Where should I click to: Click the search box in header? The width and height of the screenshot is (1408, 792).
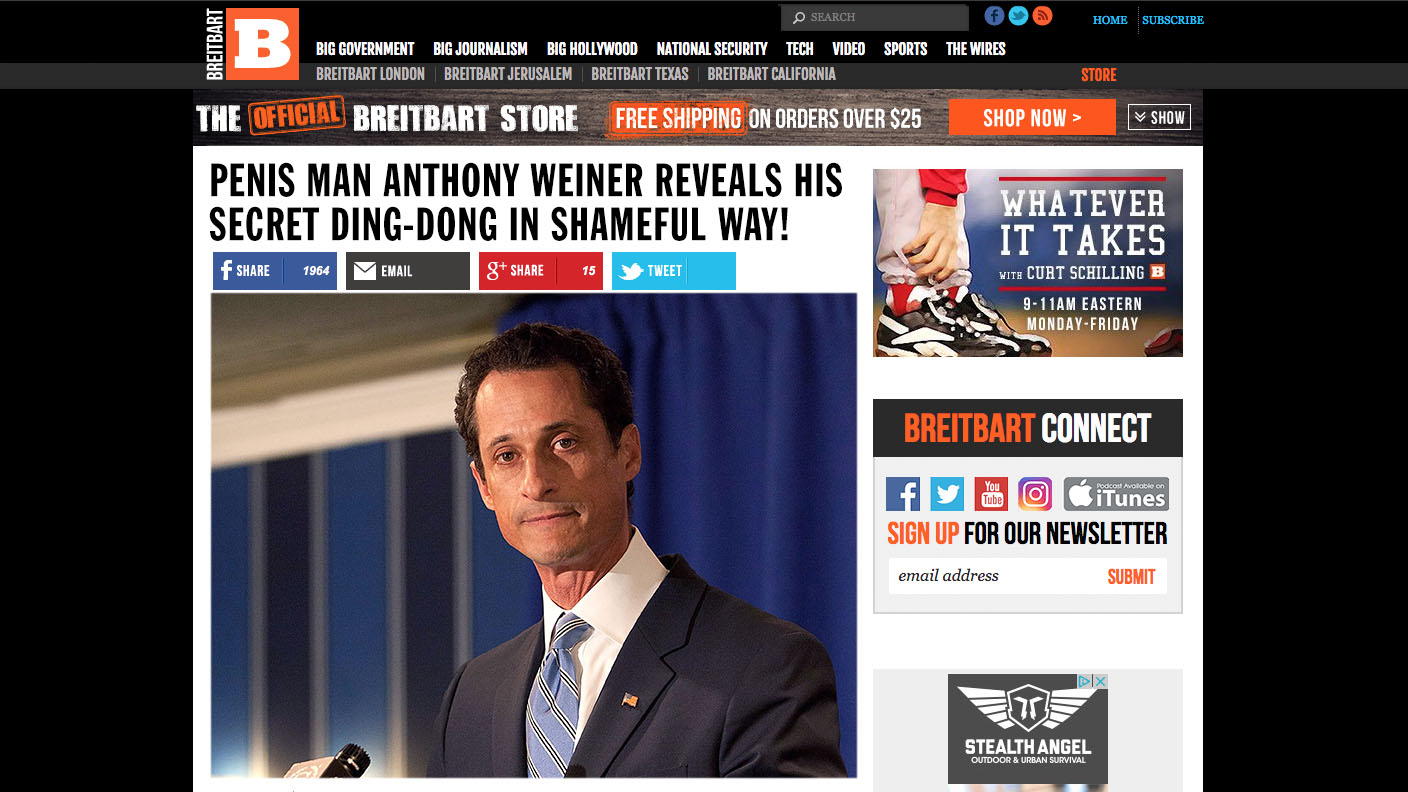(x=875, y=17)
